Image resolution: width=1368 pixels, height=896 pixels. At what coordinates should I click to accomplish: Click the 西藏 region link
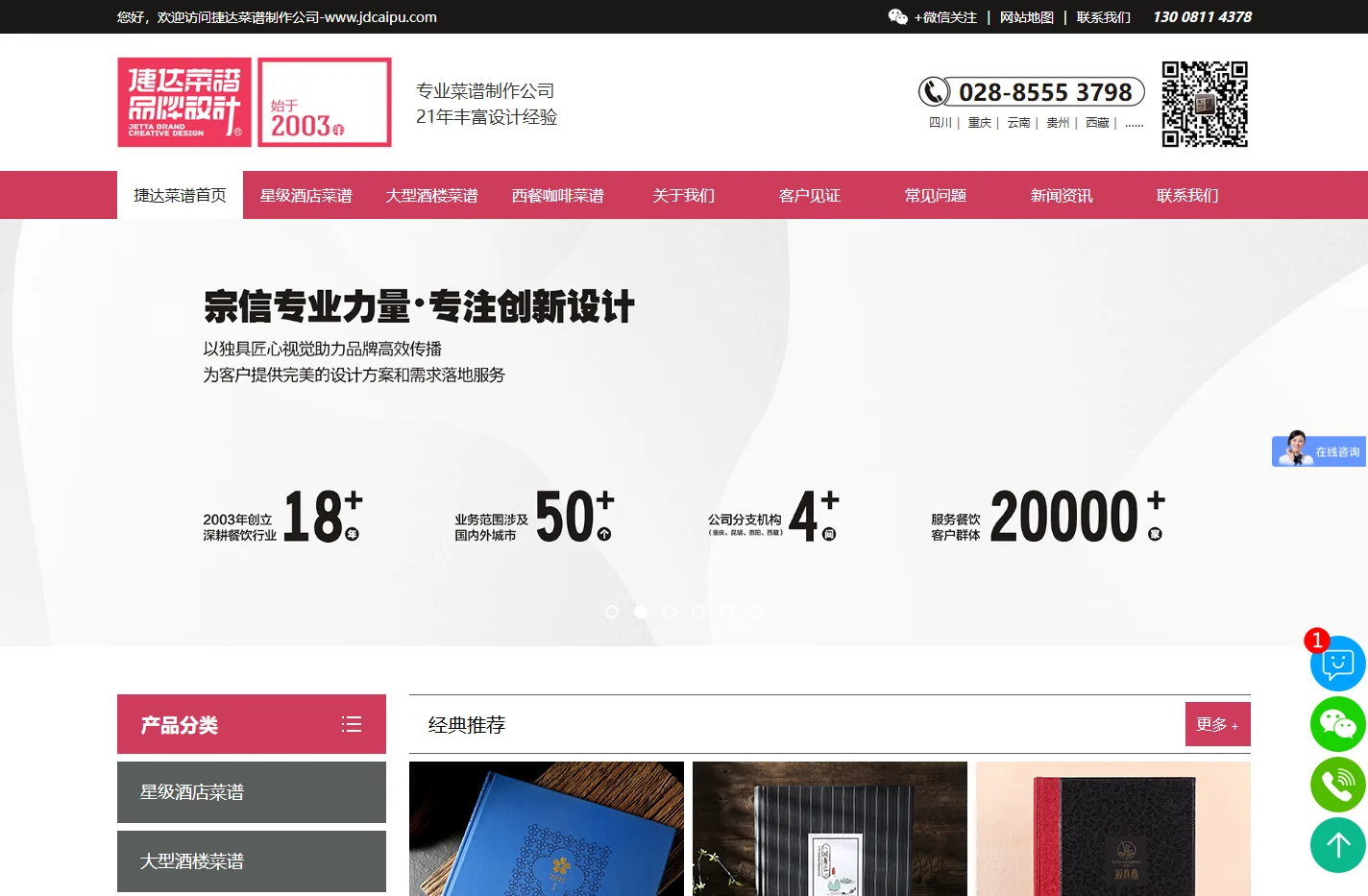[1097, 123]
